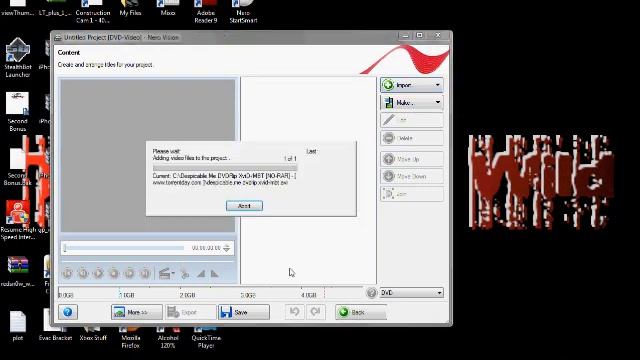Viewport: 640px width, 360px height.
Task: Save the project with the Save button
Action: [244, 312]
